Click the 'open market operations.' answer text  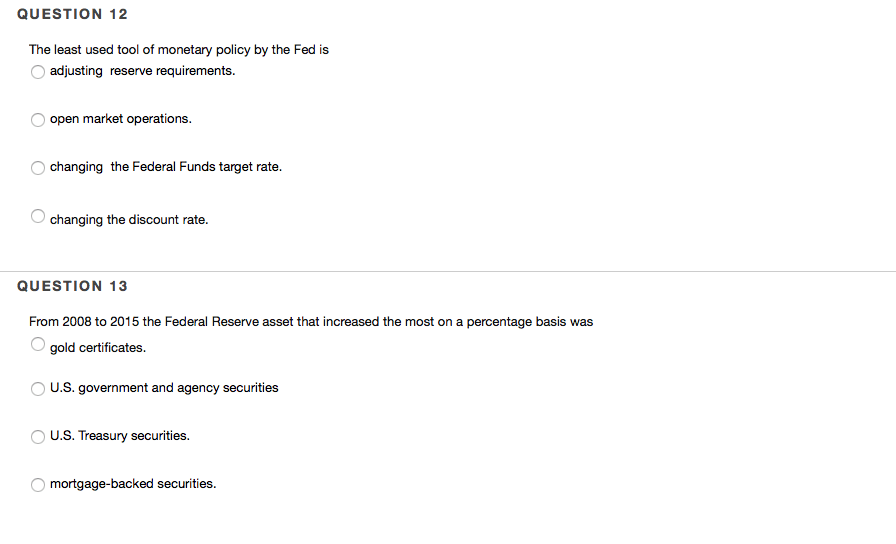tap(120, 119)
